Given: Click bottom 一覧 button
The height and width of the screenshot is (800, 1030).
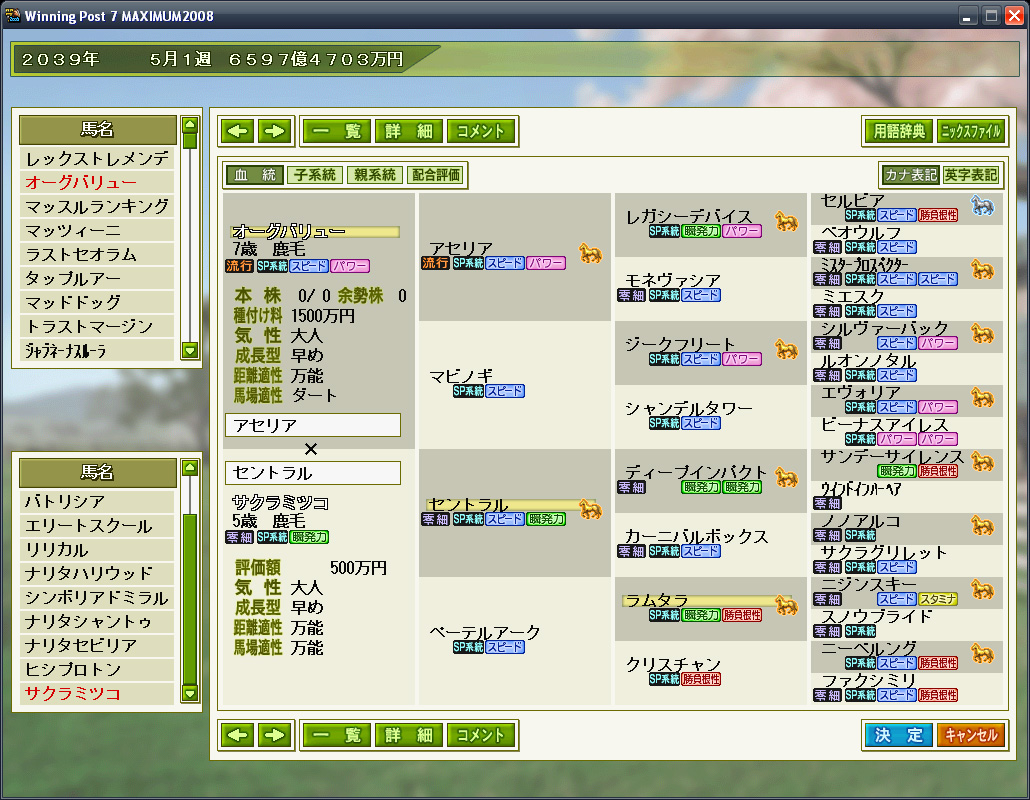Looking at the screenshot, I should click(338, 735).
